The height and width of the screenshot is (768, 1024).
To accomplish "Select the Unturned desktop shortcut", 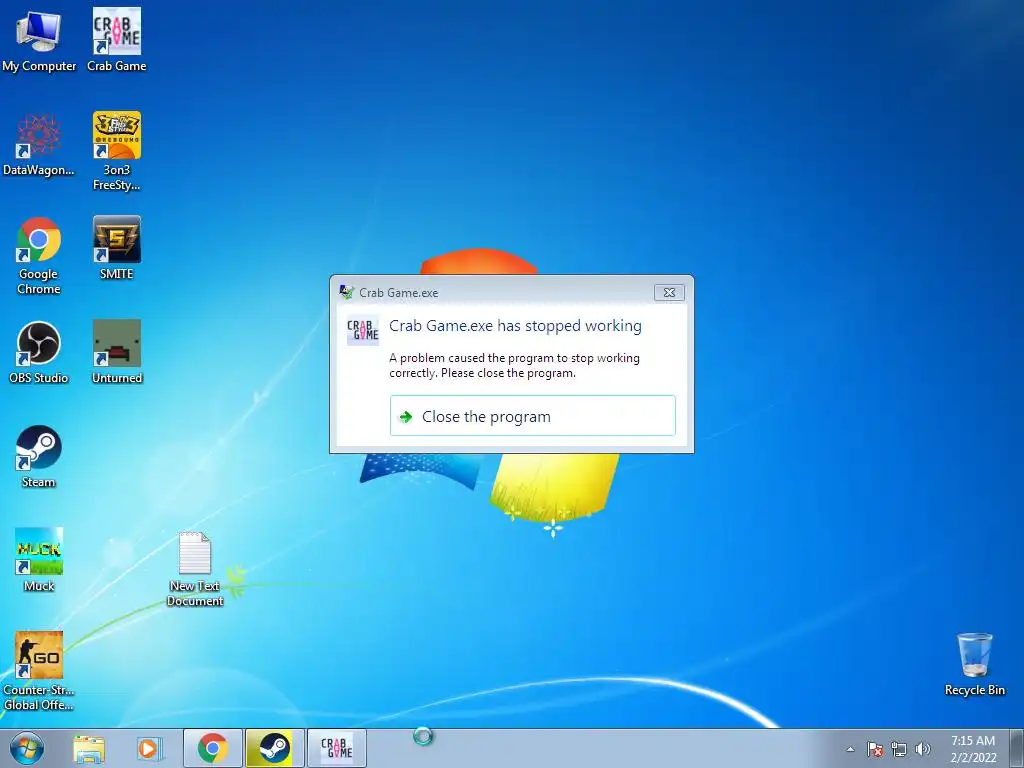I will click(x=116, y=353).
